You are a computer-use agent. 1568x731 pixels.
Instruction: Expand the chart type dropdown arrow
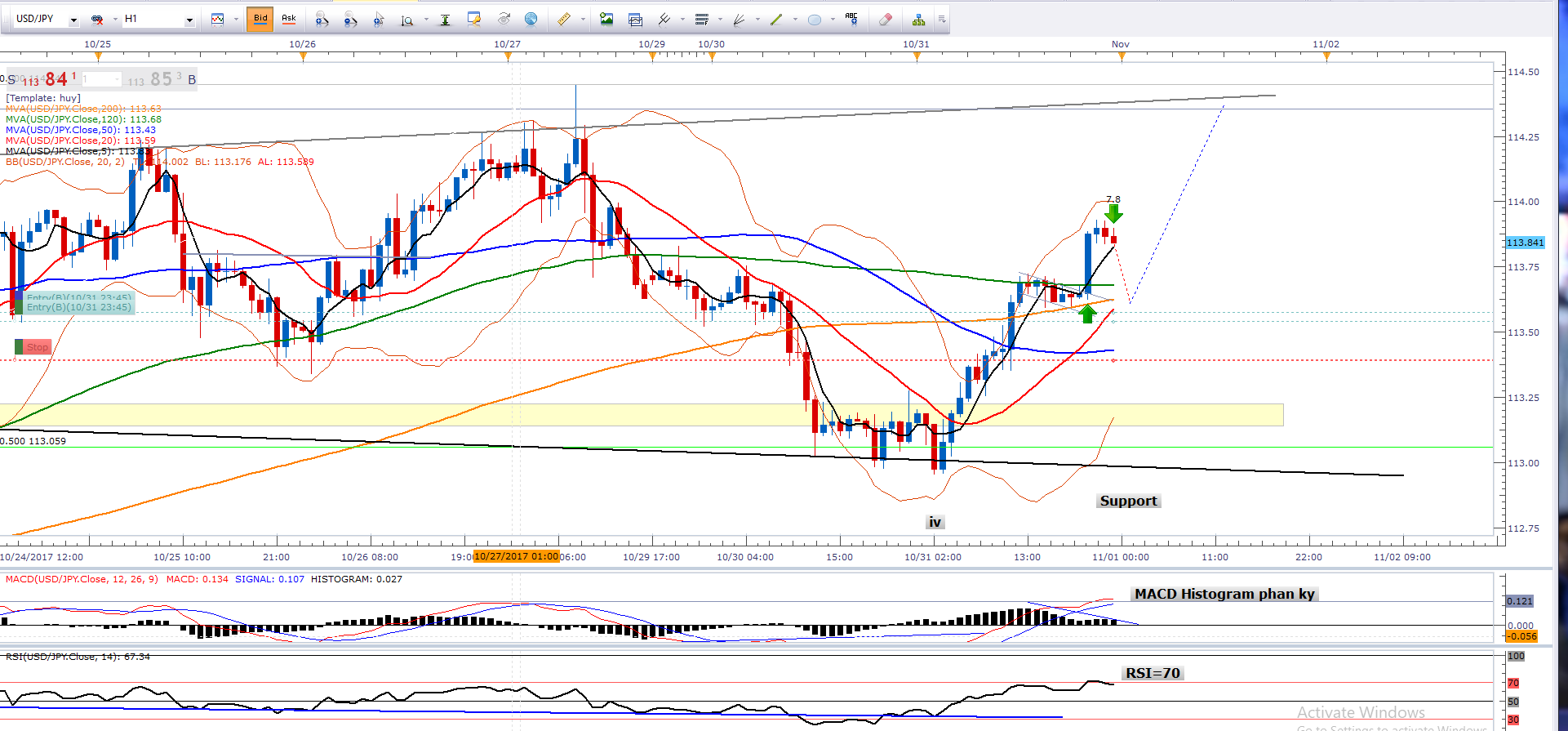click(236, 20)
